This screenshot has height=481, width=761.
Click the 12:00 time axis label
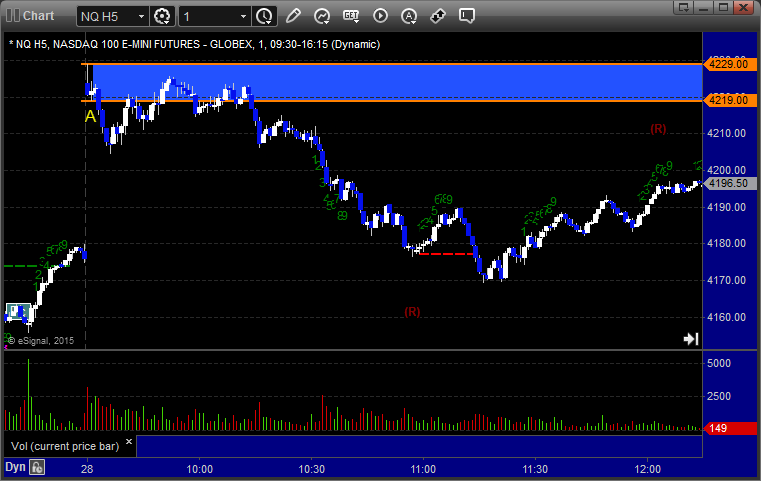[647, 469]
